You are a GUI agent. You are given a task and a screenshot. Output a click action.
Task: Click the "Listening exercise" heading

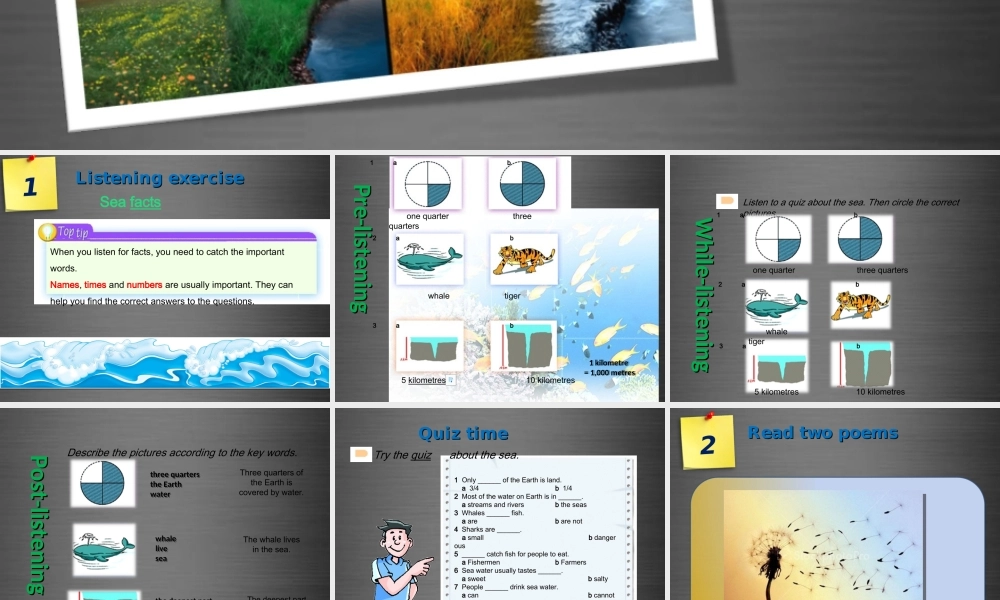tap(160, 178)
